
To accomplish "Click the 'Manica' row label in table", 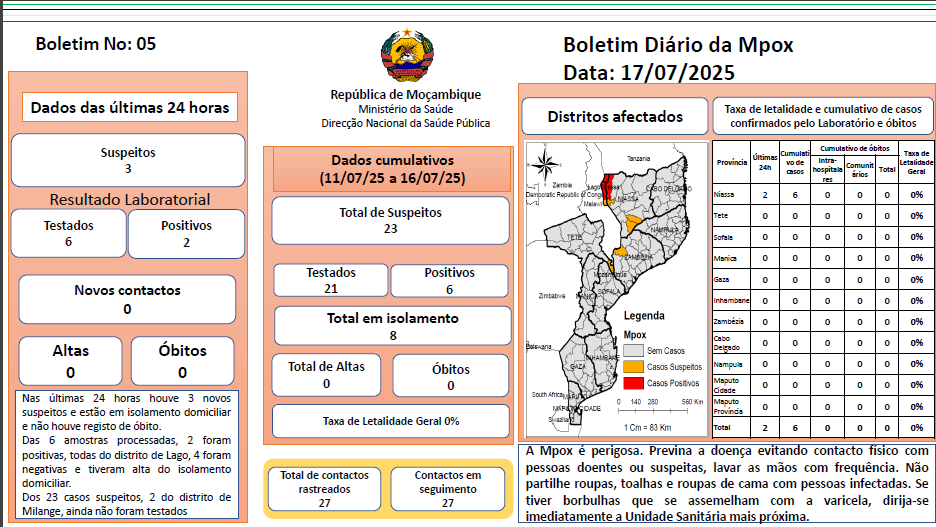I will pos(725,258).
